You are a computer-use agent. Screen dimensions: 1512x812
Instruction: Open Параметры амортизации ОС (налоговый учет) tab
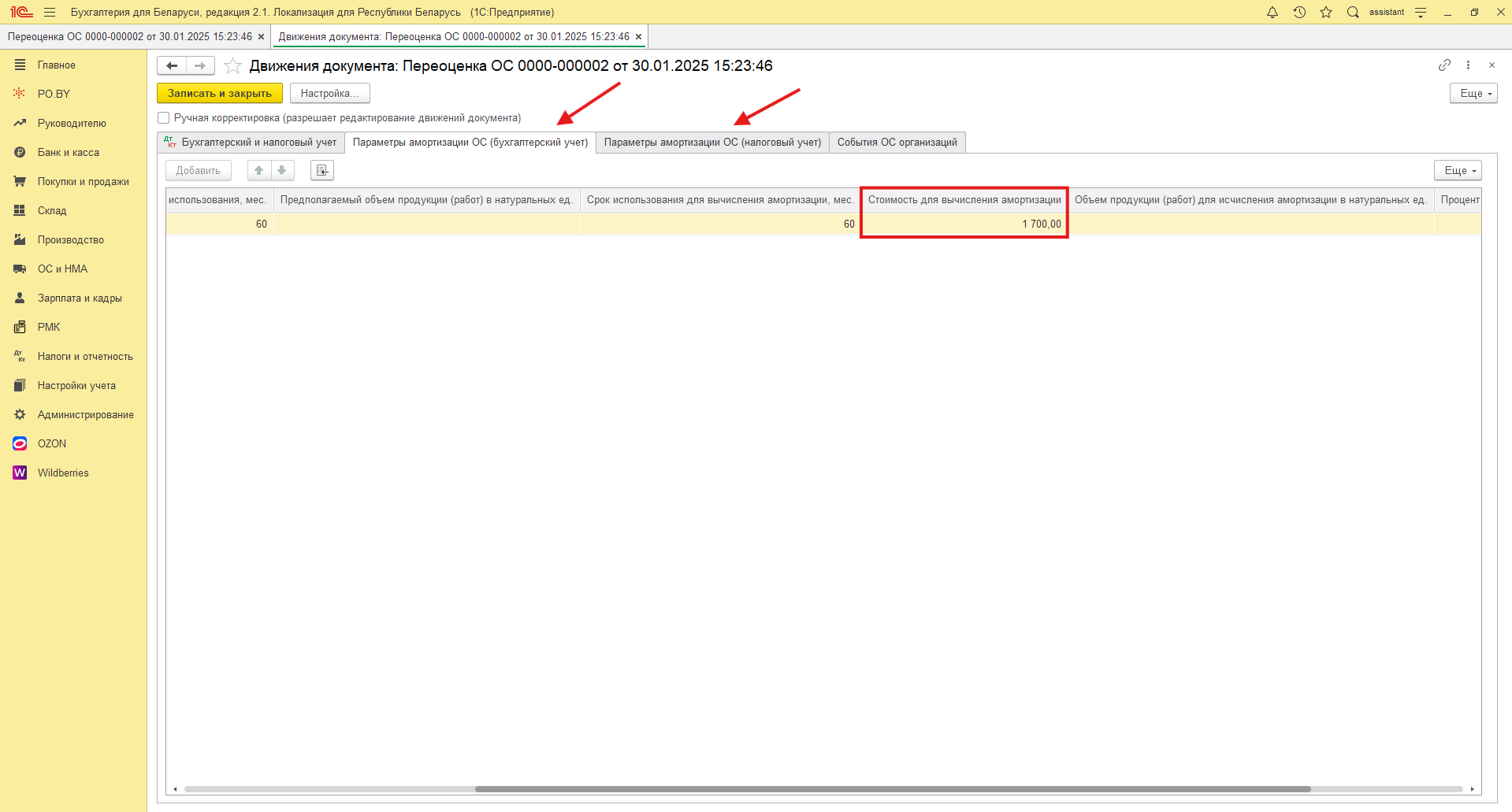712,143
